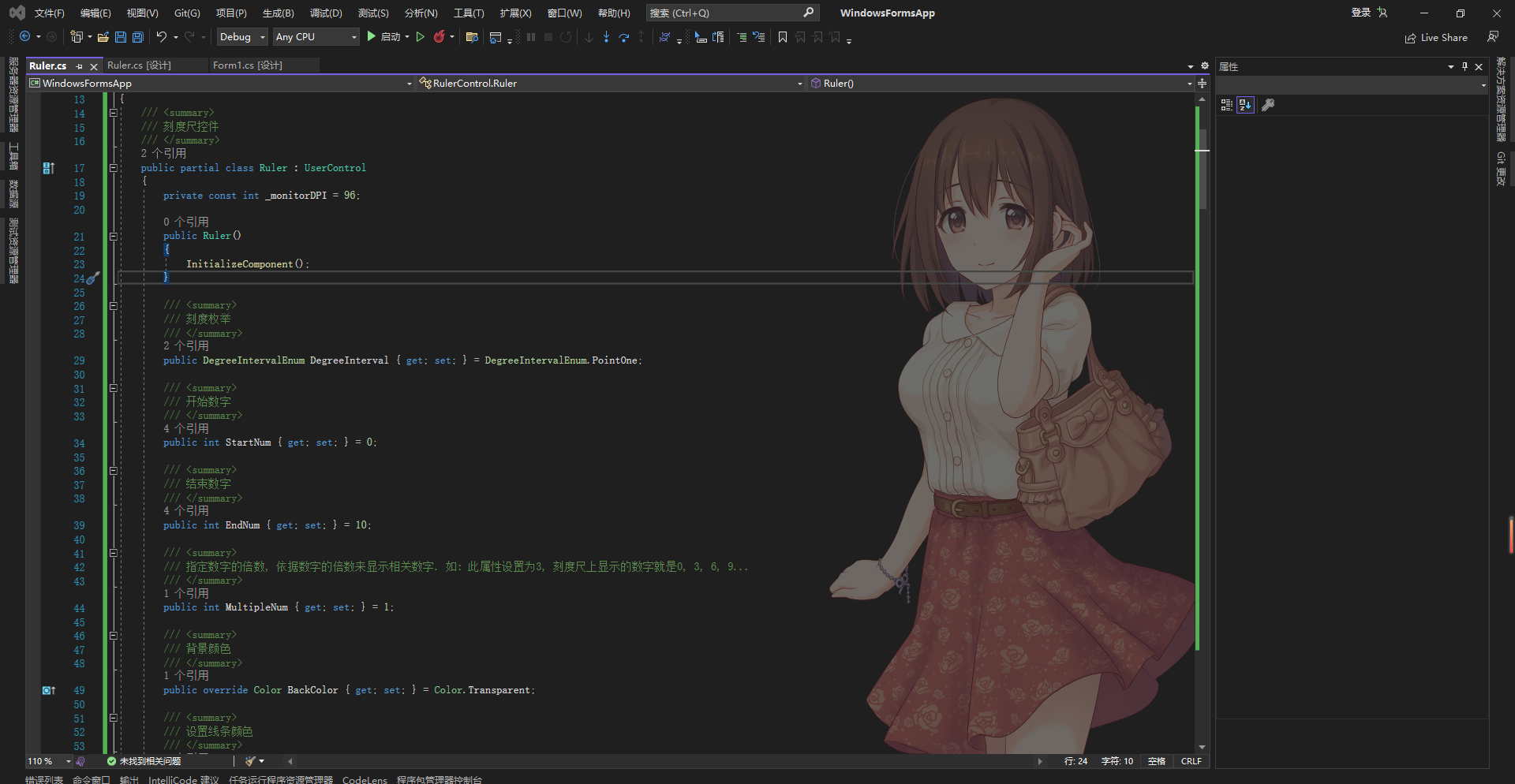This screenshot has height=784, width=1515.
Task: Click the uncomment selected lines icon
Action: [x=759, y=37]
